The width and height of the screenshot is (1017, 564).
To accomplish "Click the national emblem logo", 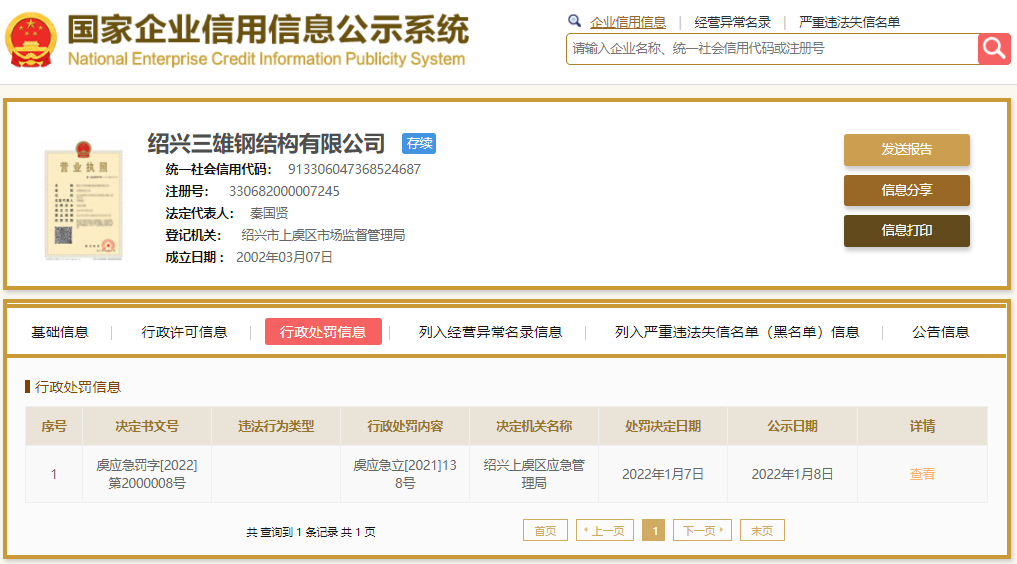I will (x=30, y=40).
